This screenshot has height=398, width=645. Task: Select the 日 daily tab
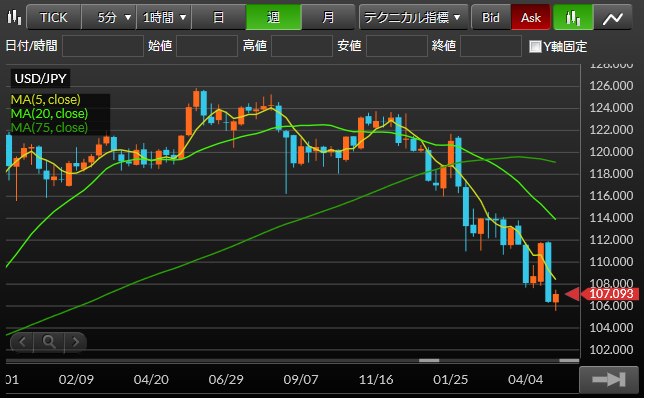[x=218, y=17]
